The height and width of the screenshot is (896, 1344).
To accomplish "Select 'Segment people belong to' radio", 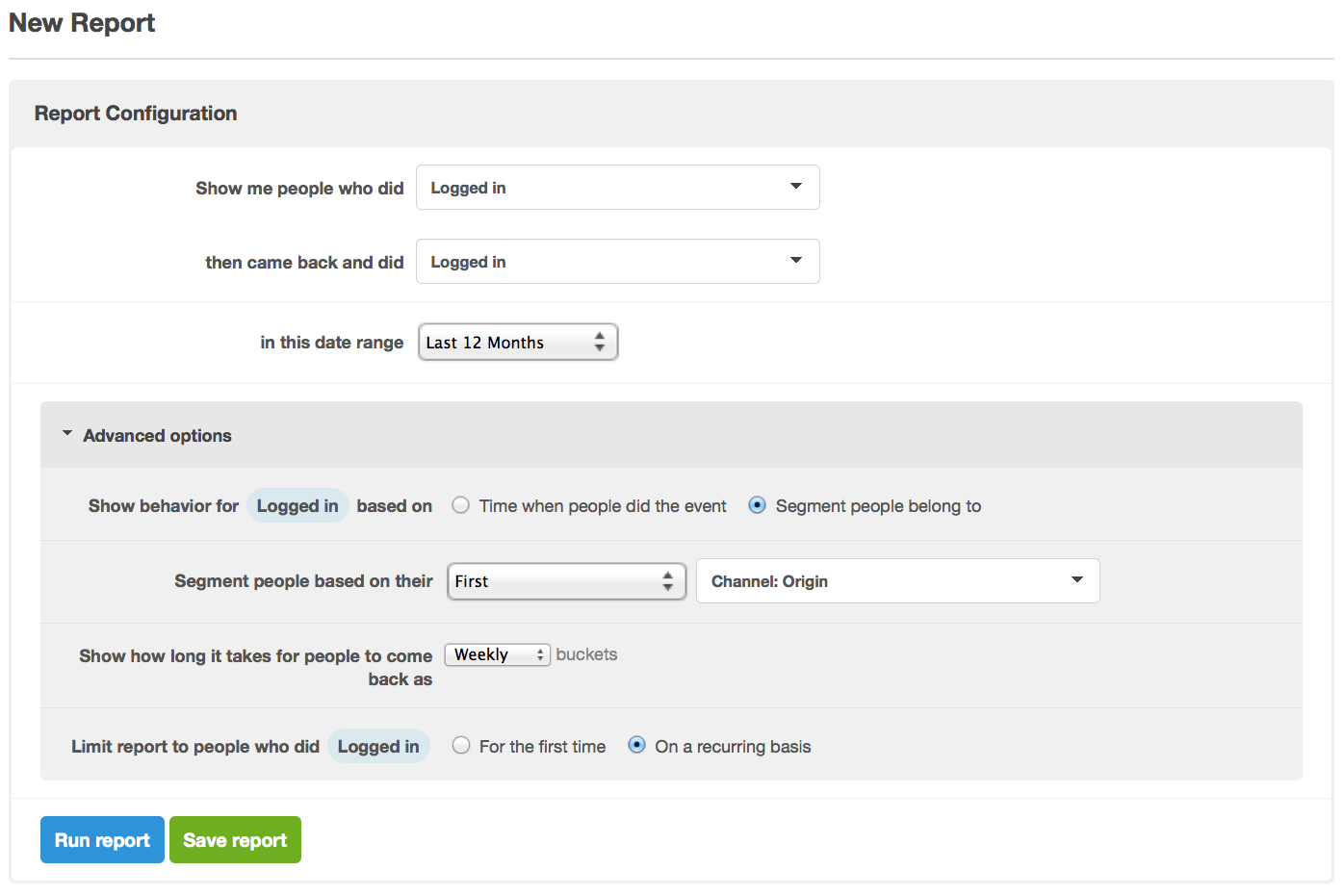I will point(758,505).
